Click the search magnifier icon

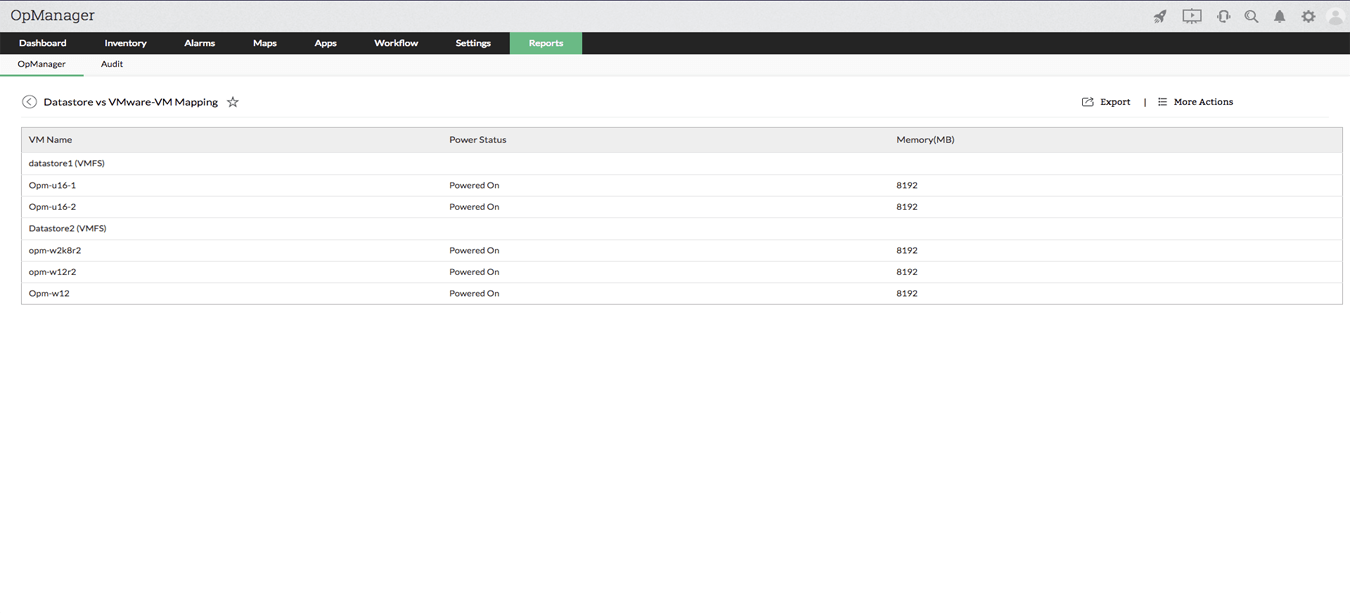1251,16
